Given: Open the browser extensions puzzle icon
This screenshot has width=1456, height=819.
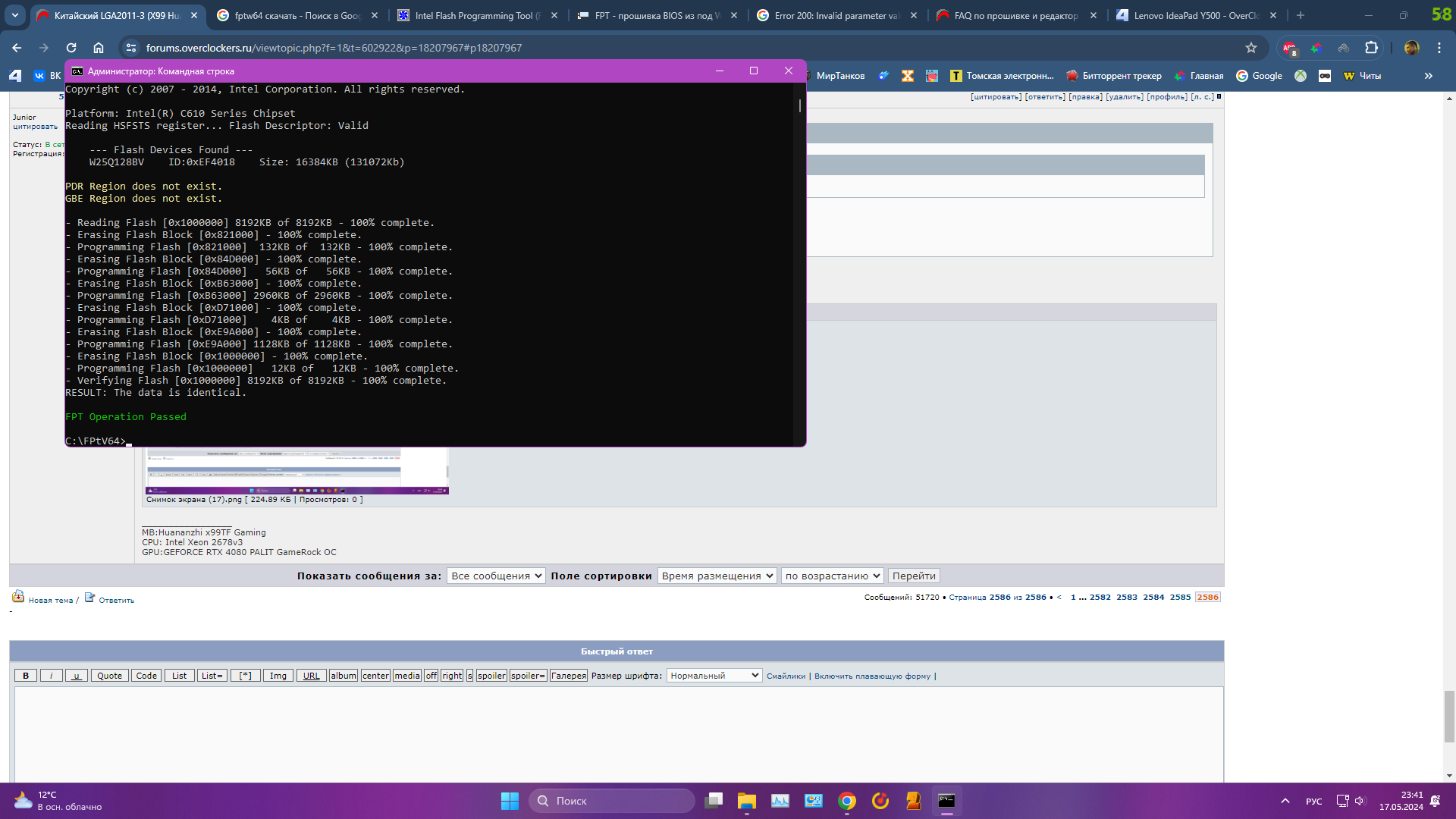Looking at the screenshot, I should [x=1371, y=48].
